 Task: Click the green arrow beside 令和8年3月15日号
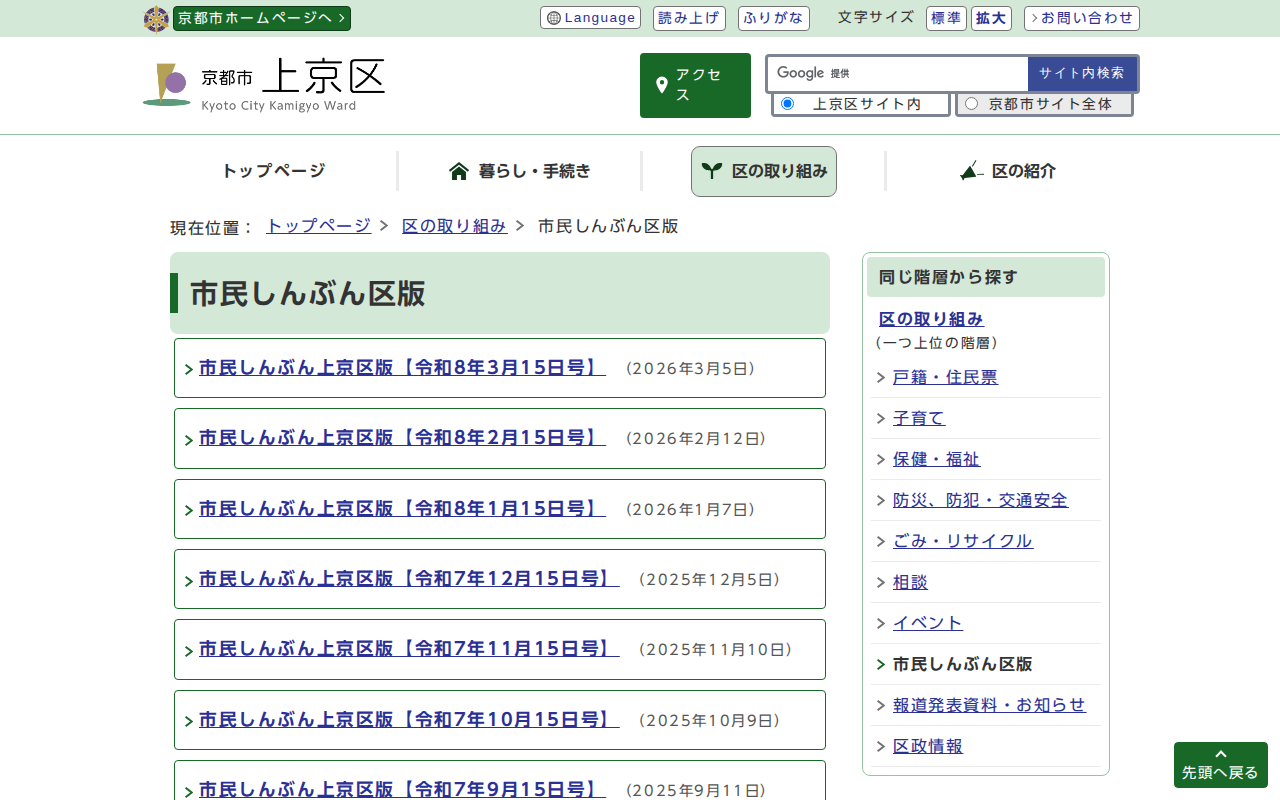tap(188, 368)
